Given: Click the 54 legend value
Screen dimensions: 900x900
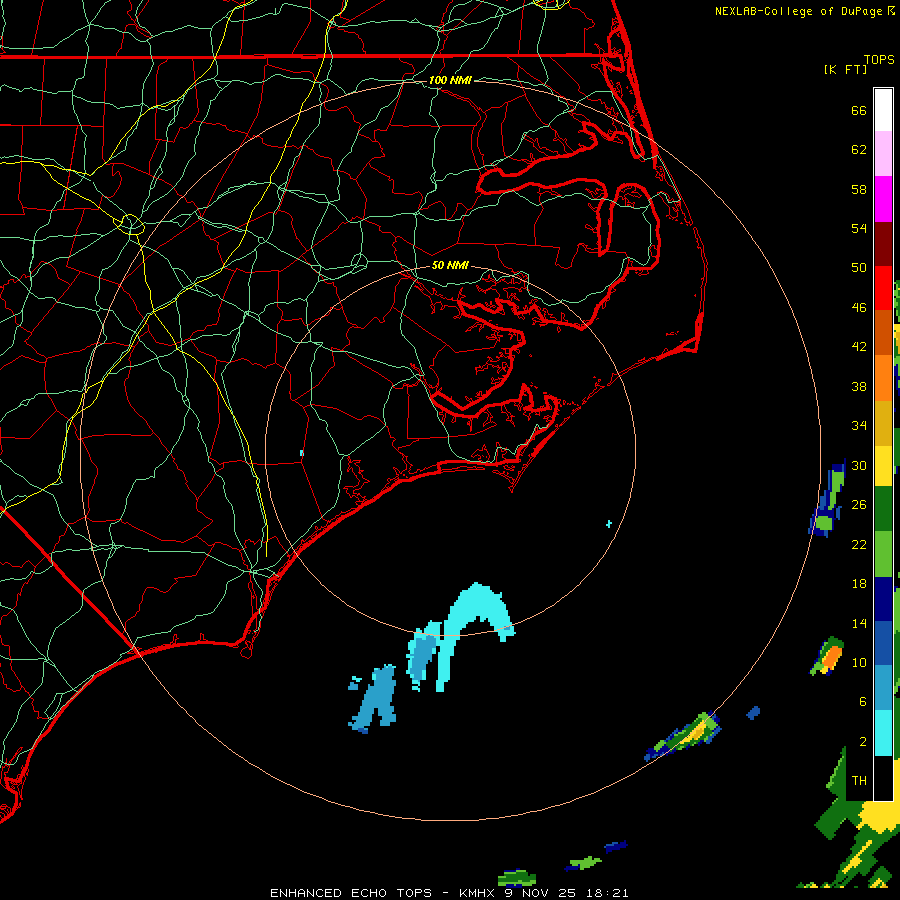Looking at the screenshot, I should click(859, 228).
